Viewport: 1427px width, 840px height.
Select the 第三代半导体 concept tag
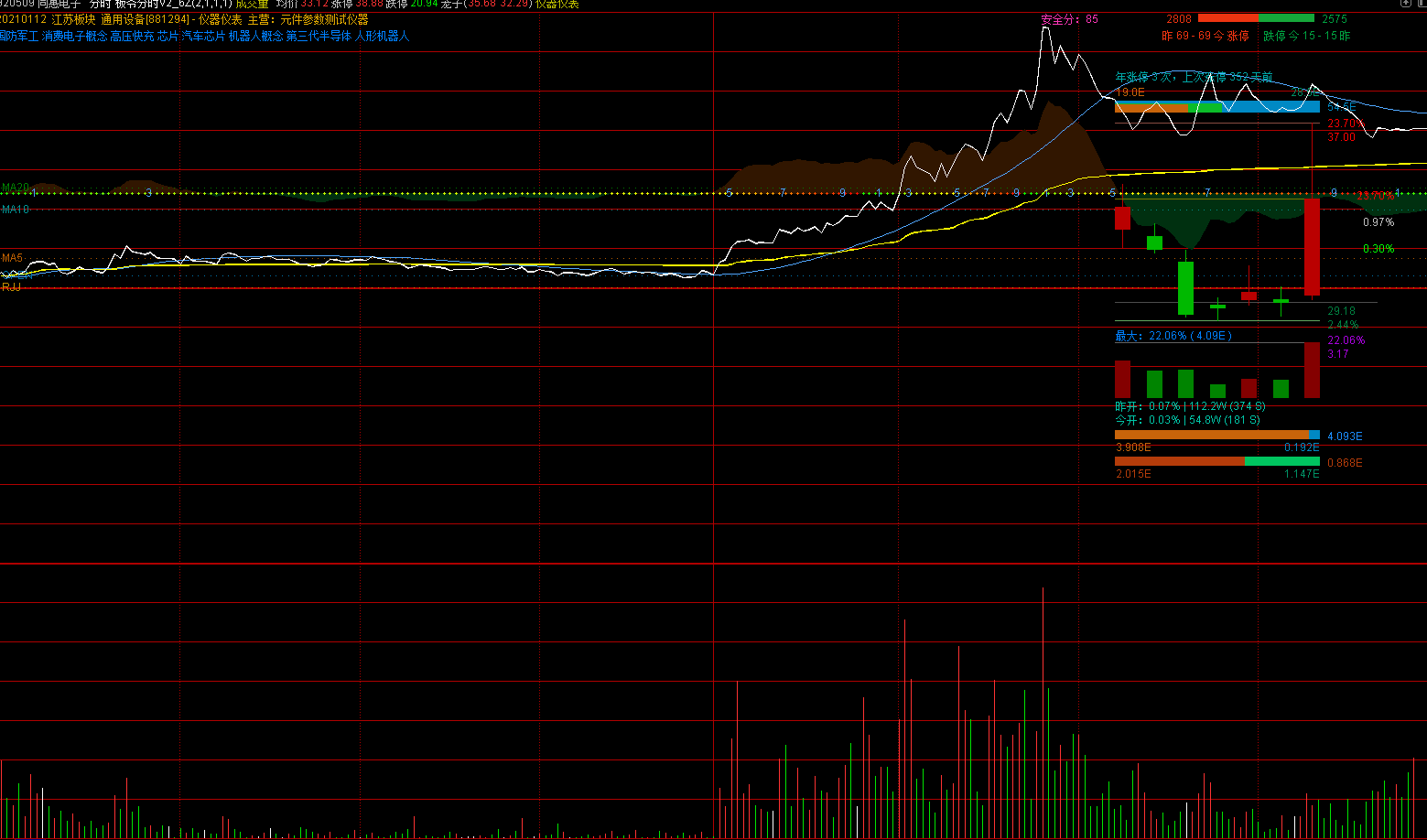click(x=319, y=37)
